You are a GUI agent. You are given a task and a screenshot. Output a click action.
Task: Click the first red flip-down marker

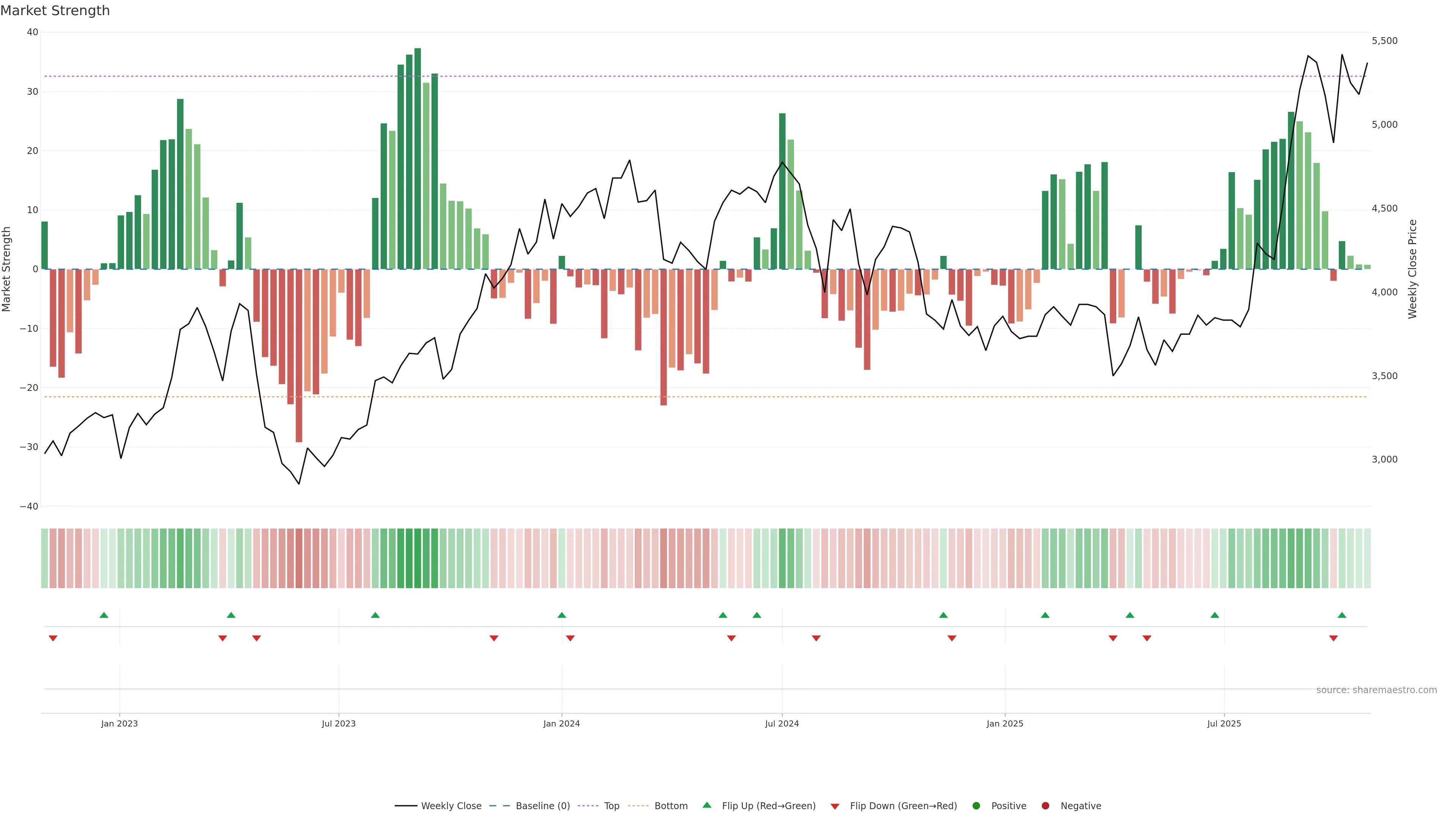[x=53, y=638]
